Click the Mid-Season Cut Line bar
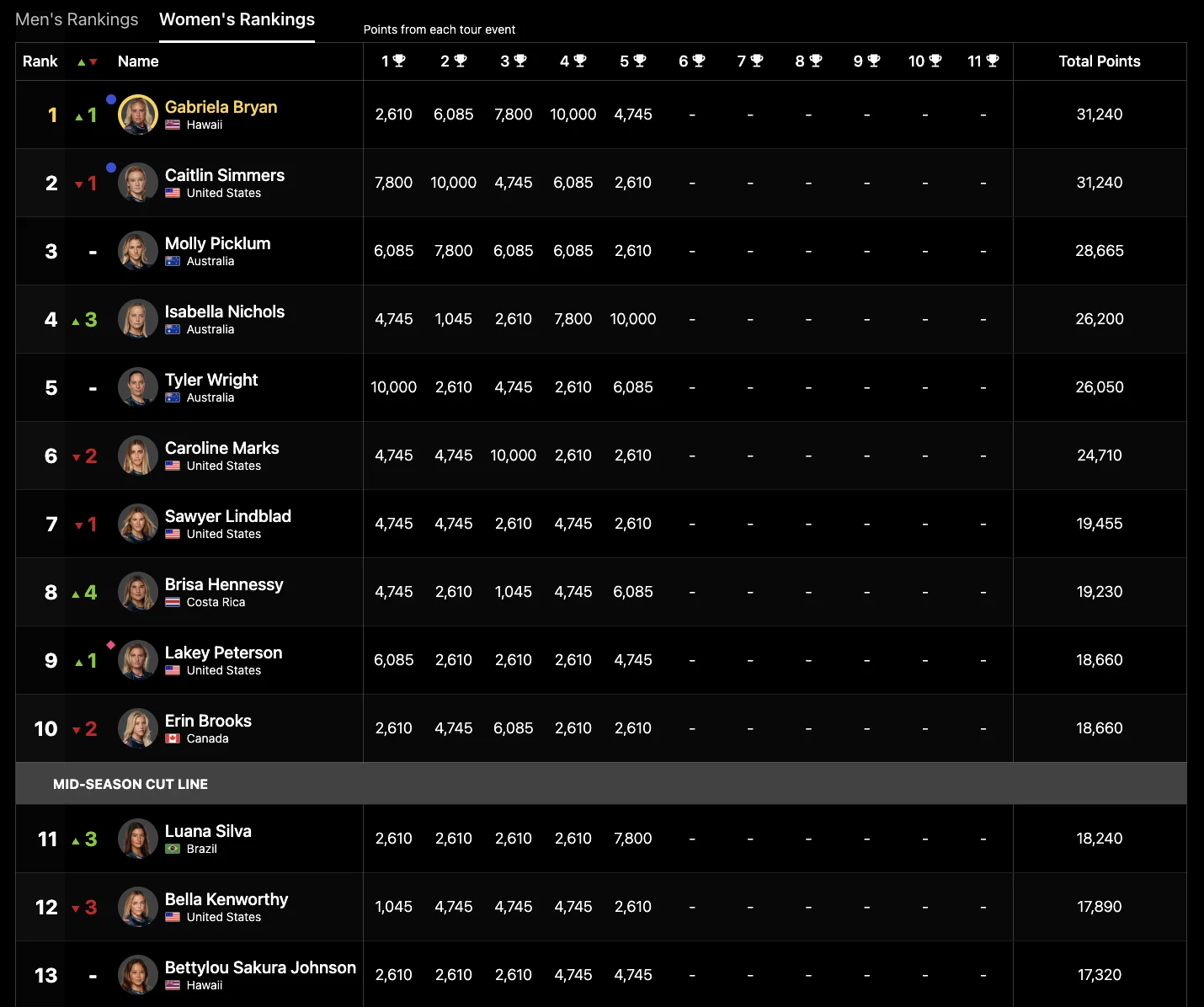 601,784
